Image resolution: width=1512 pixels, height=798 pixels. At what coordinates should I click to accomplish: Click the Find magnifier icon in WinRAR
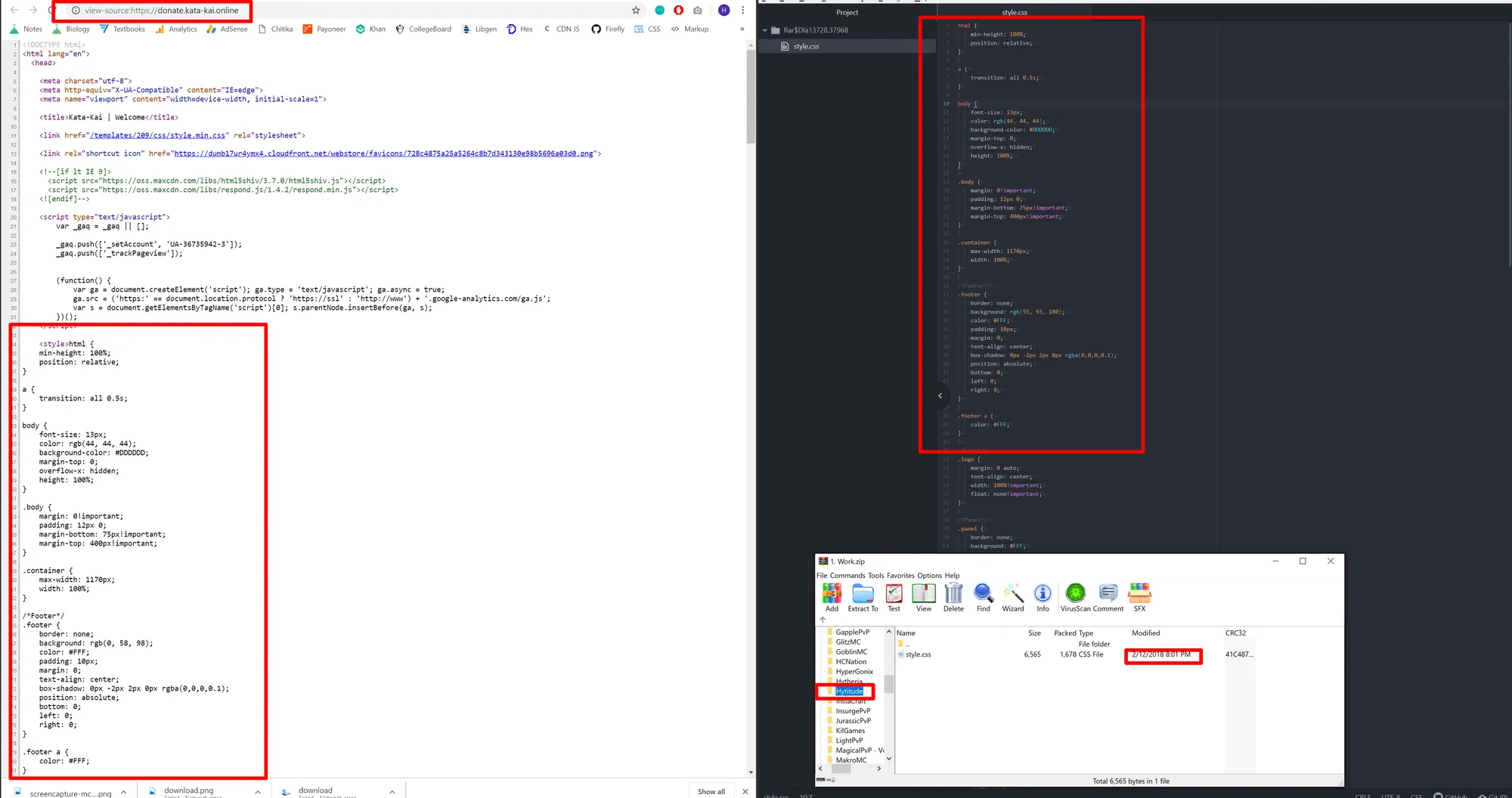983,595
